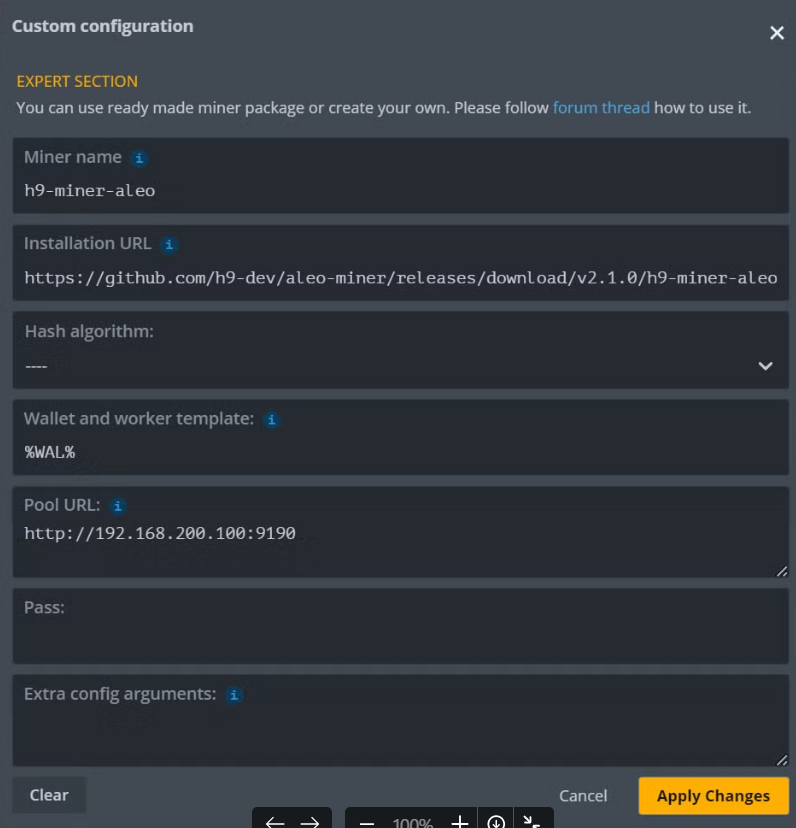Click the Pool URL info icon
Image resolution: width=796 pixels, height=828 pixels.
click(118, 506)
